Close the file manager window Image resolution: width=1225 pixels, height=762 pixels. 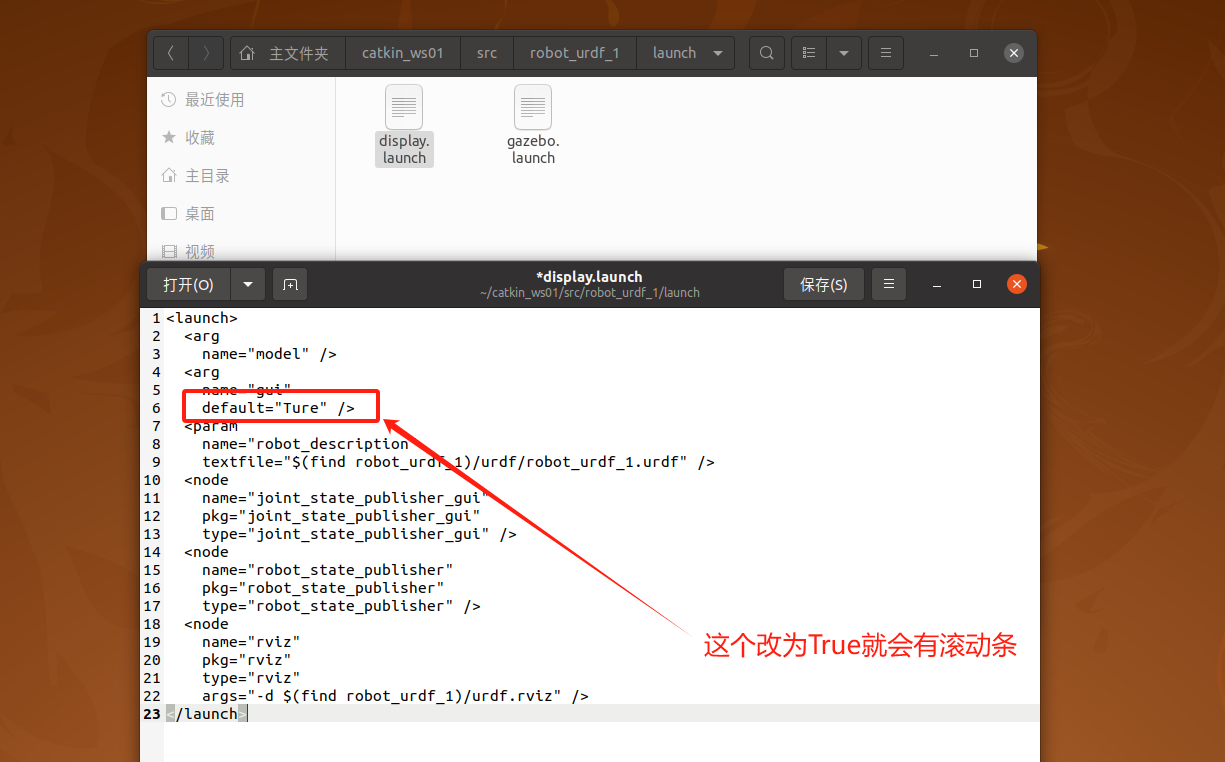coord(1014,53)
